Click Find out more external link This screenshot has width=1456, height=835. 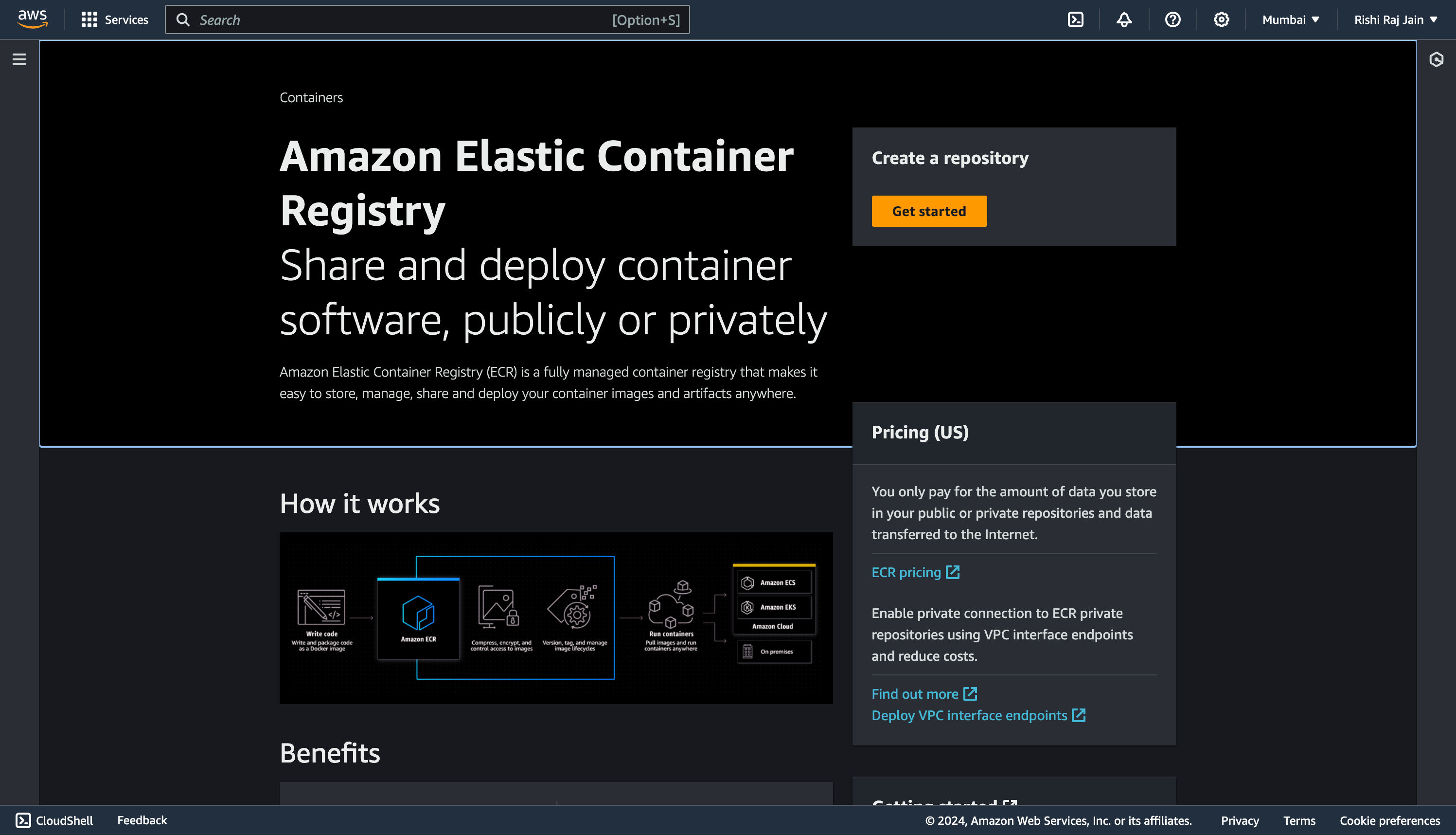pyautogui.click(x=925, y=693)
